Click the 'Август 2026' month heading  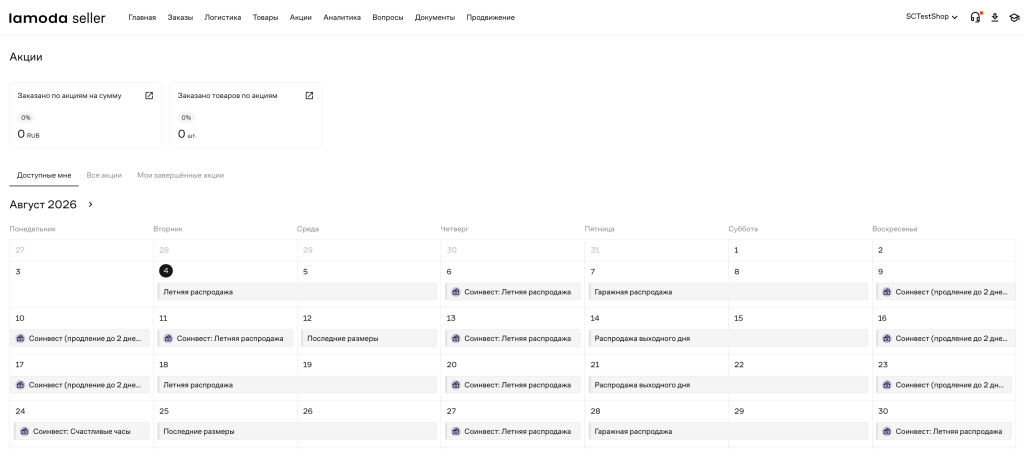click(x=43, y=204)
